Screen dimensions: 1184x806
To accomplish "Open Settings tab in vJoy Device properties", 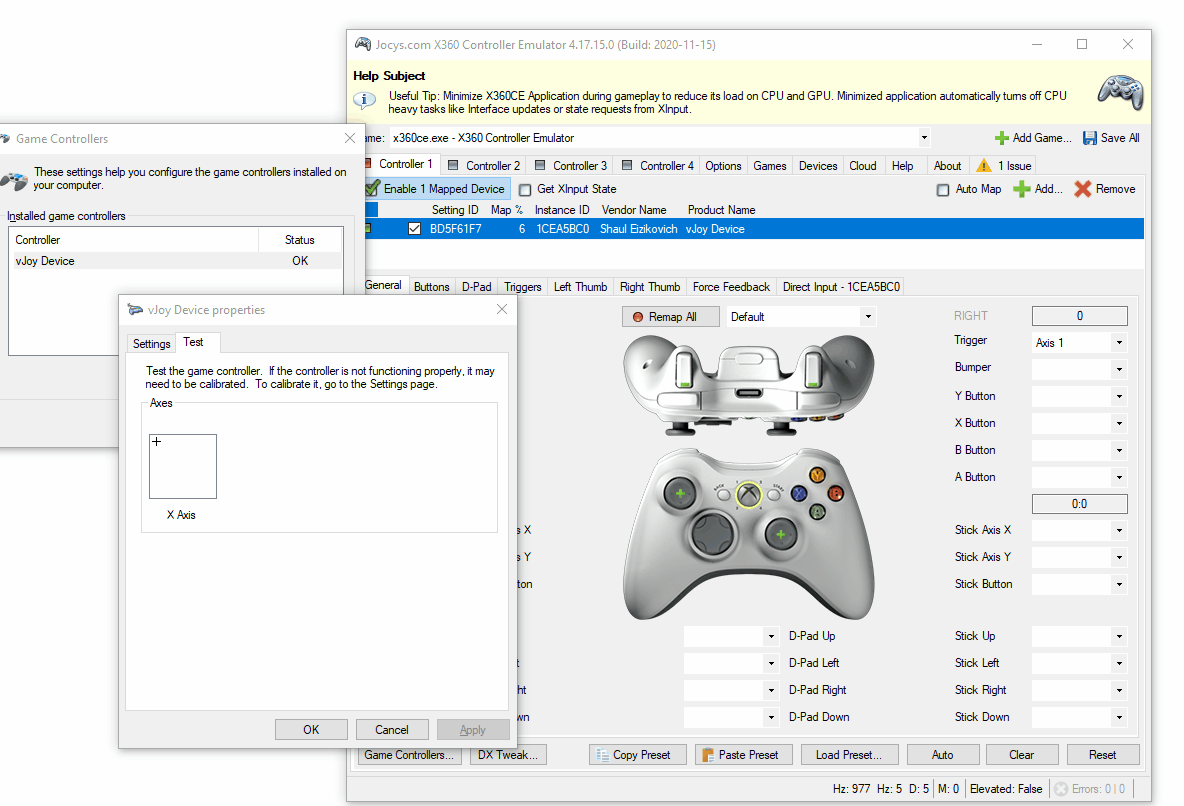I will [x=152, y=344].
